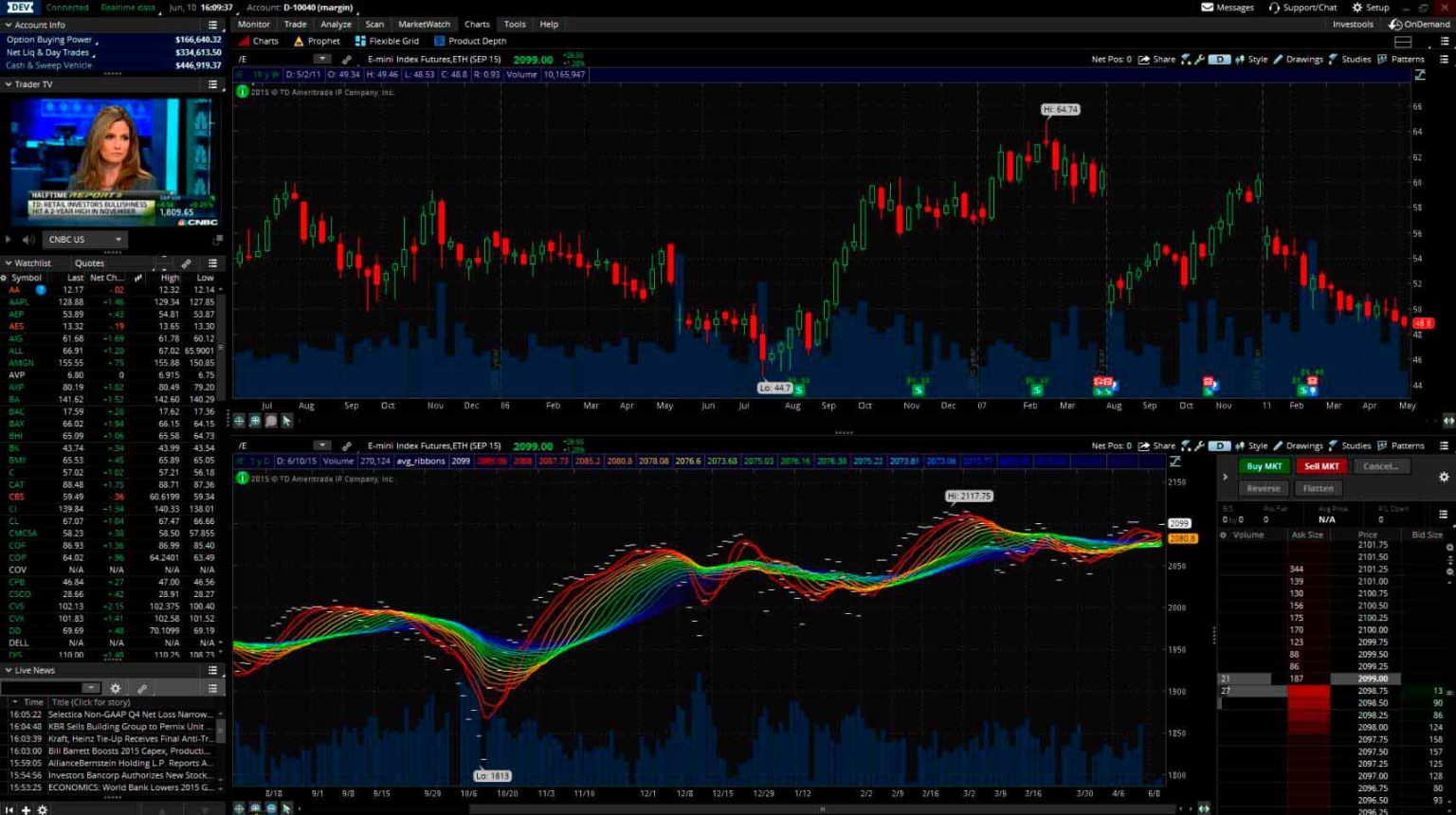Click symbol link icon beside upper chart /E
This screenshot has width=1456, height=815.
347,60
